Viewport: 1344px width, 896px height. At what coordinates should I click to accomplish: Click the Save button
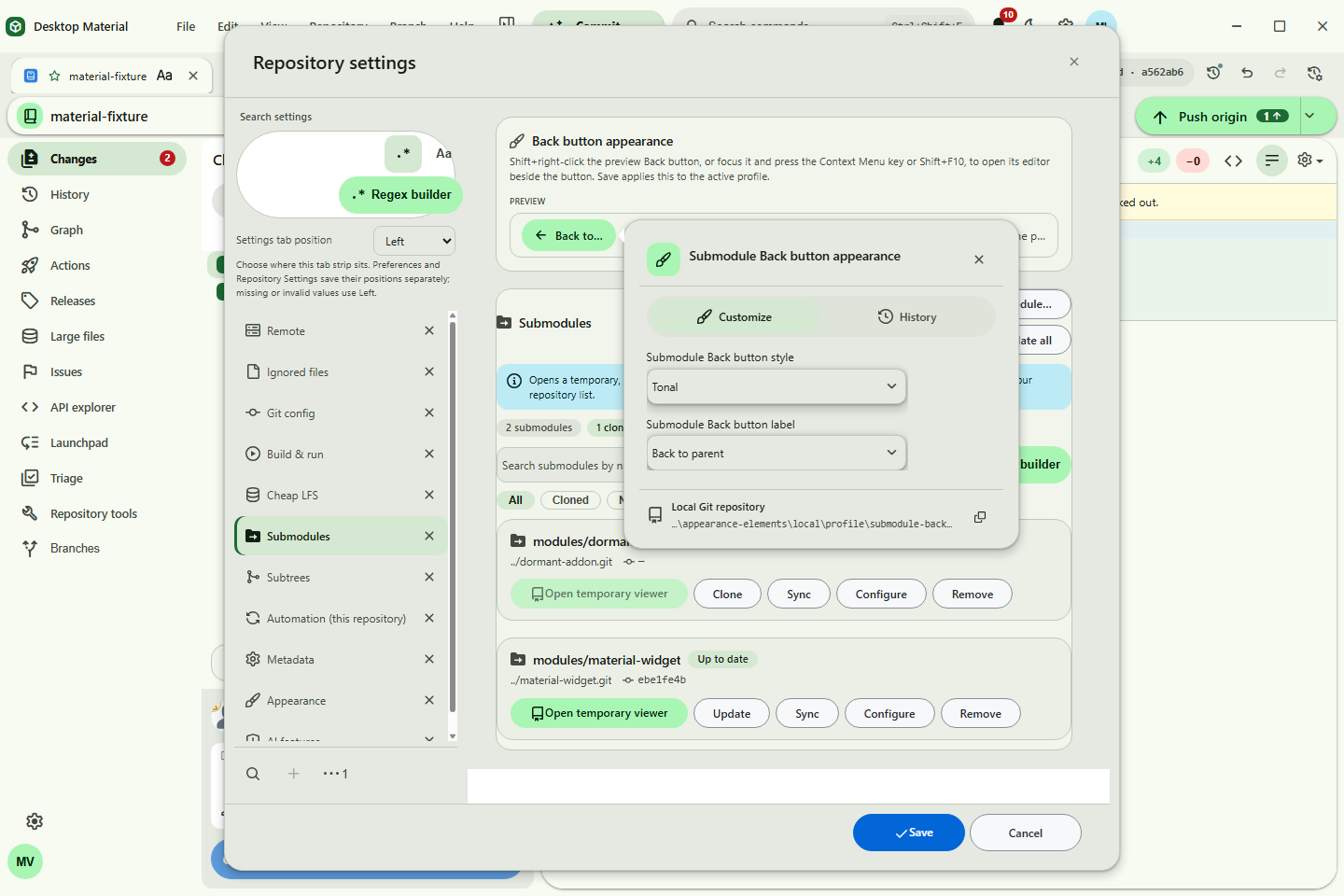tap(909, 833)
